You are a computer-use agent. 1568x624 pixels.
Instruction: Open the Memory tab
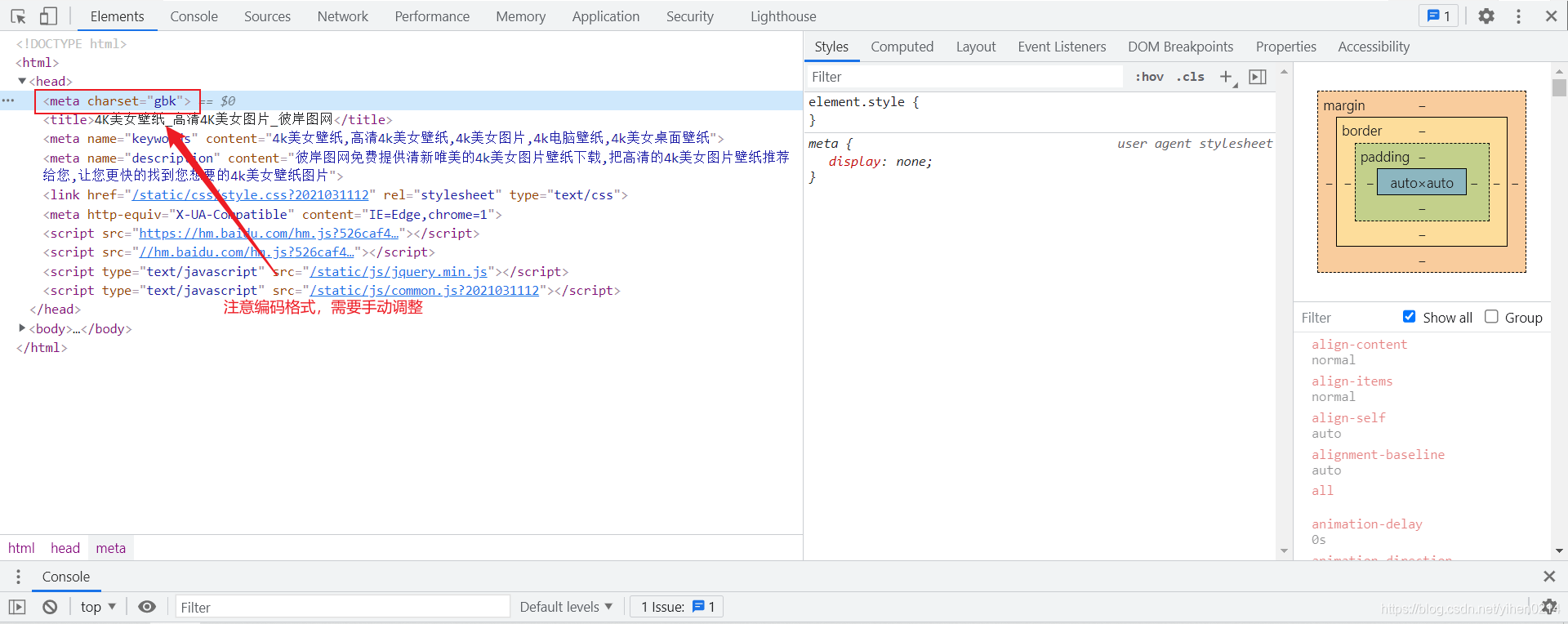[520, 16]
